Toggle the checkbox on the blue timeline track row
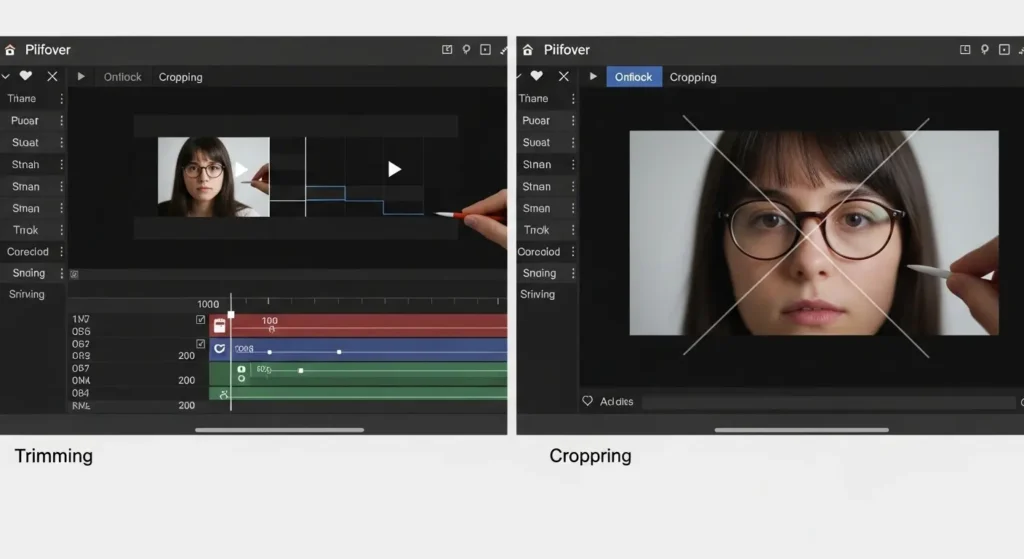This screenshot has height=559, width=1024. (x=200, y=344)
